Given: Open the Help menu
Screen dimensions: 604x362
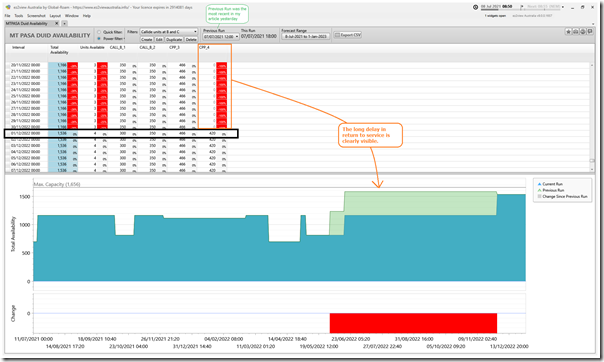Looking at the screenshot, I should point(87,16).
